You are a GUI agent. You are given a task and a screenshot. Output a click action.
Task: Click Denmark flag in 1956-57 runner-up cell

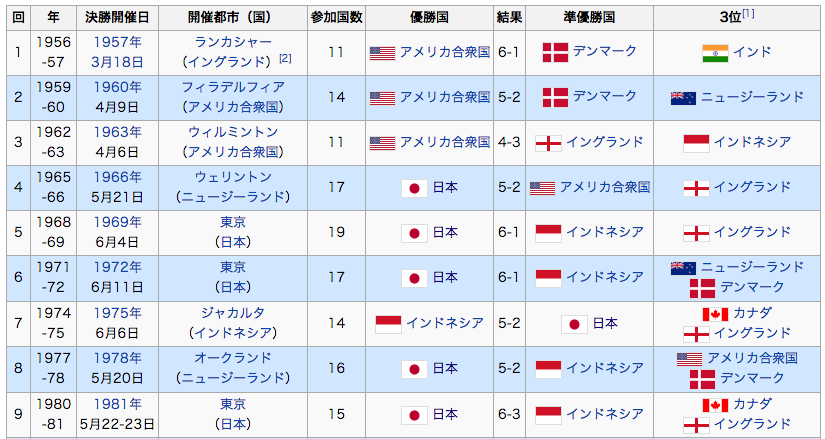click(554, 52)
